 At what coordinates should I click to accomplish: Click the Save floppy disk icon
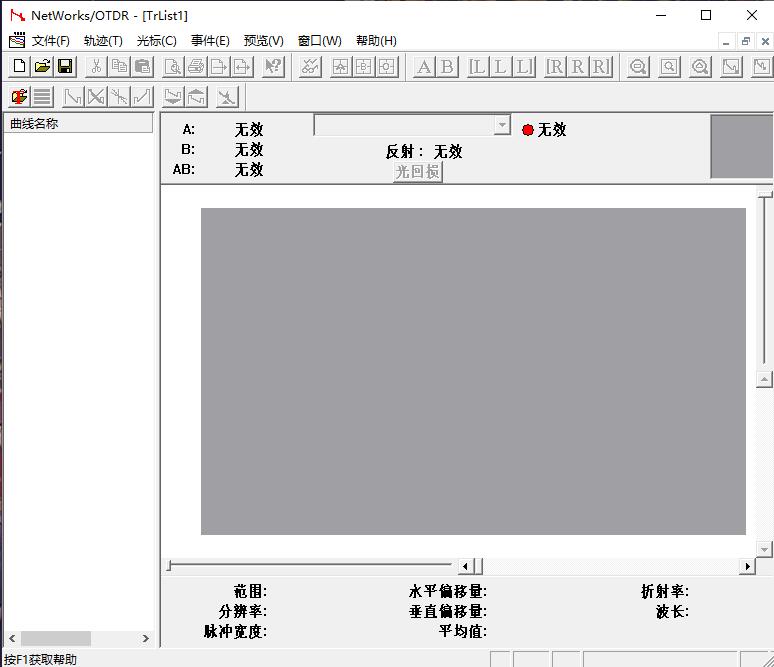[x=65, y=67]
